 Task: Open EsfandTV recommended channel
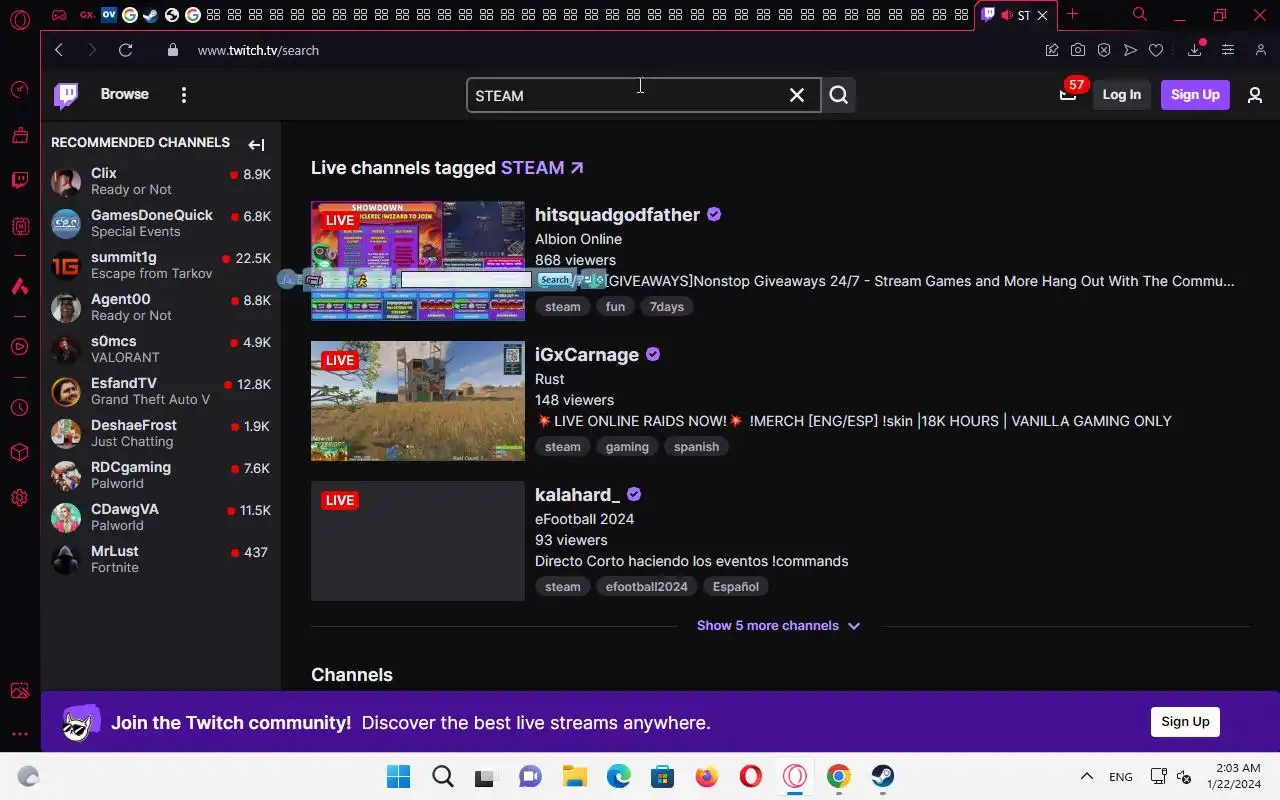click(160, 391)
